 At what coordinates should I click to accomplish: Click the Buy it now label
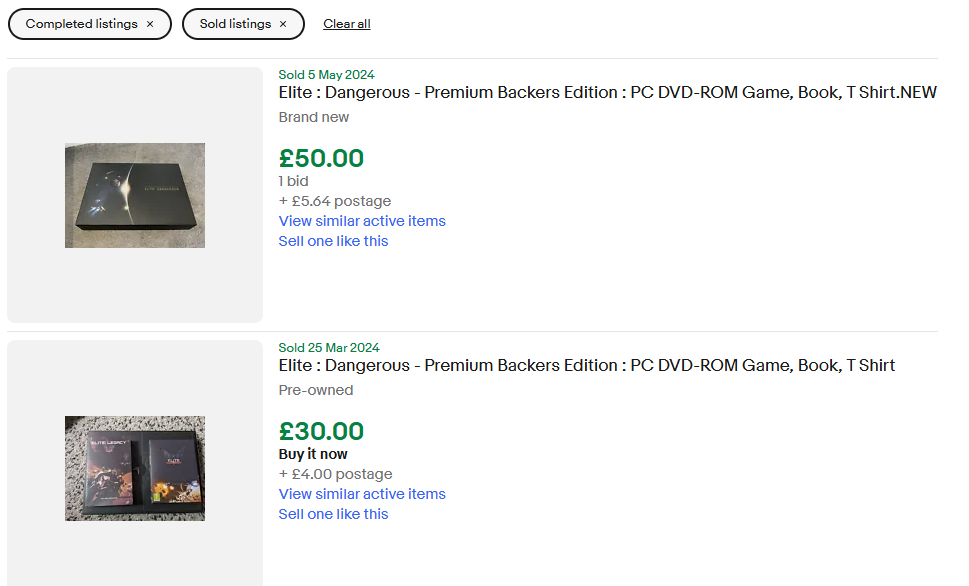pyautogui.click(x=313, y=454)
